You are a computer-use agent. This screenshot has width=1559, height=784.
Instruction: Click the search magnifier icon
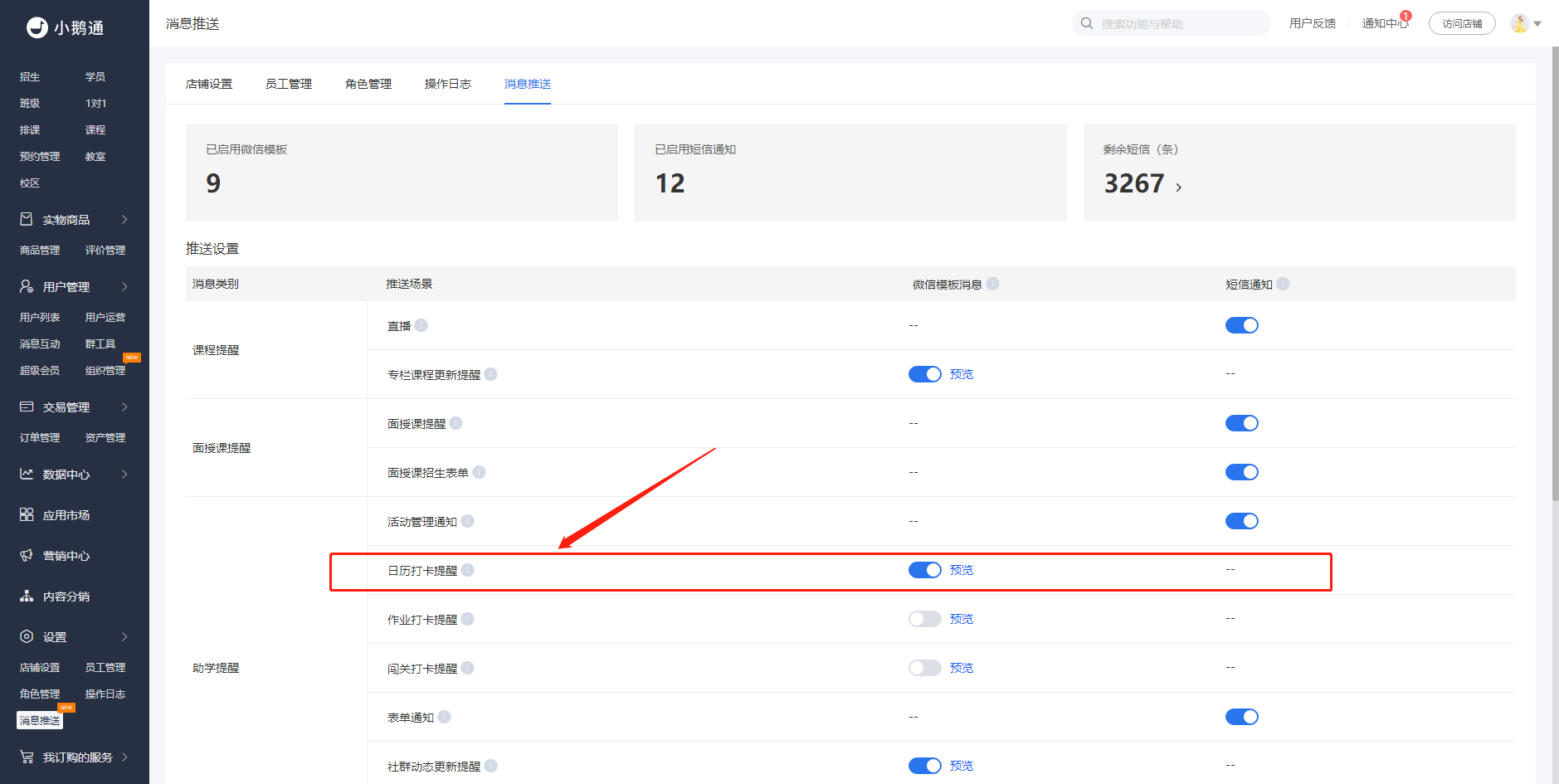(1087, 23)
